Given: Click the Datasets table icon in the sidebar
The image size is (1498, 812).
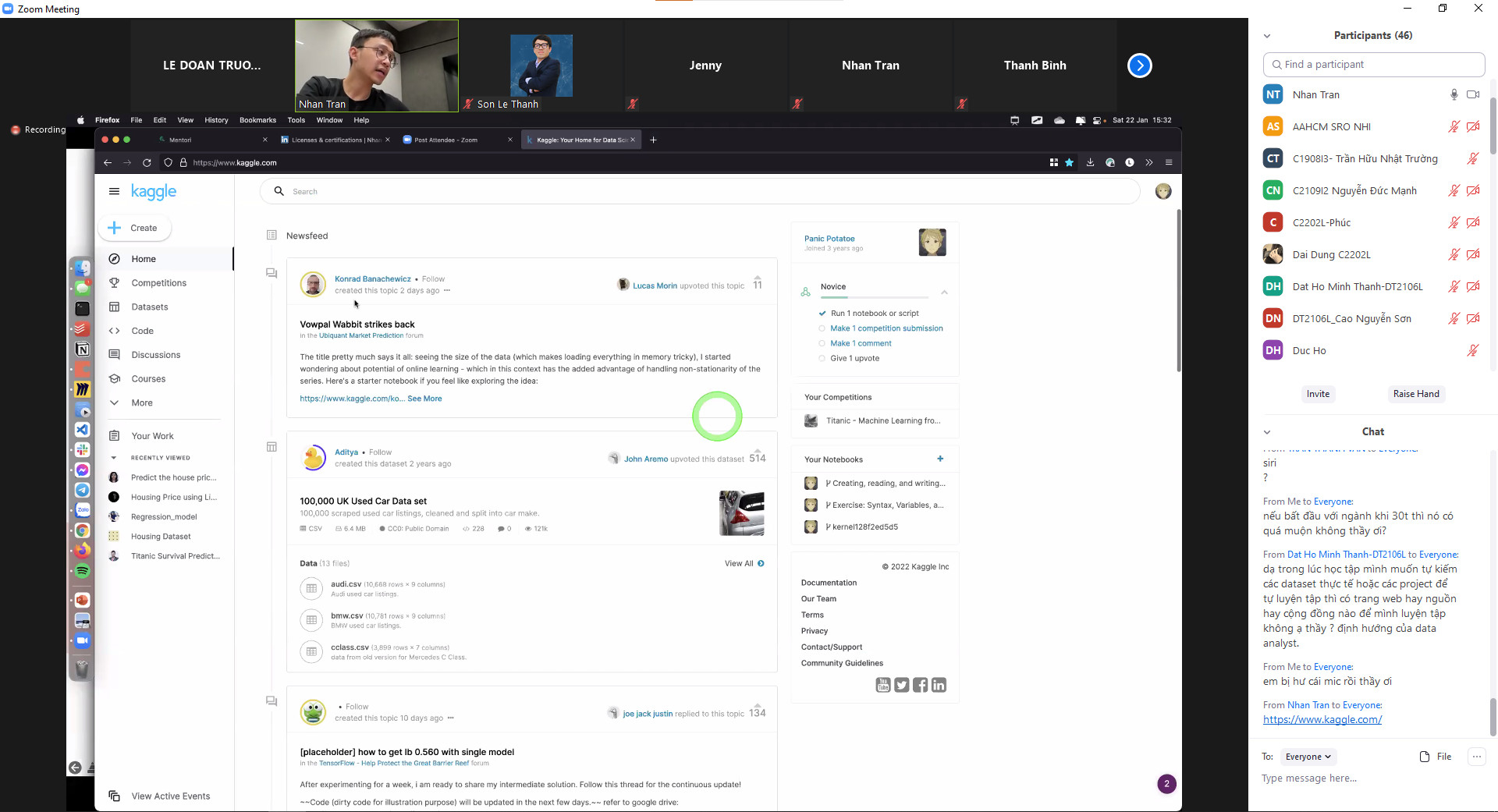Looking at the screenshot, I should coord(114,307).
